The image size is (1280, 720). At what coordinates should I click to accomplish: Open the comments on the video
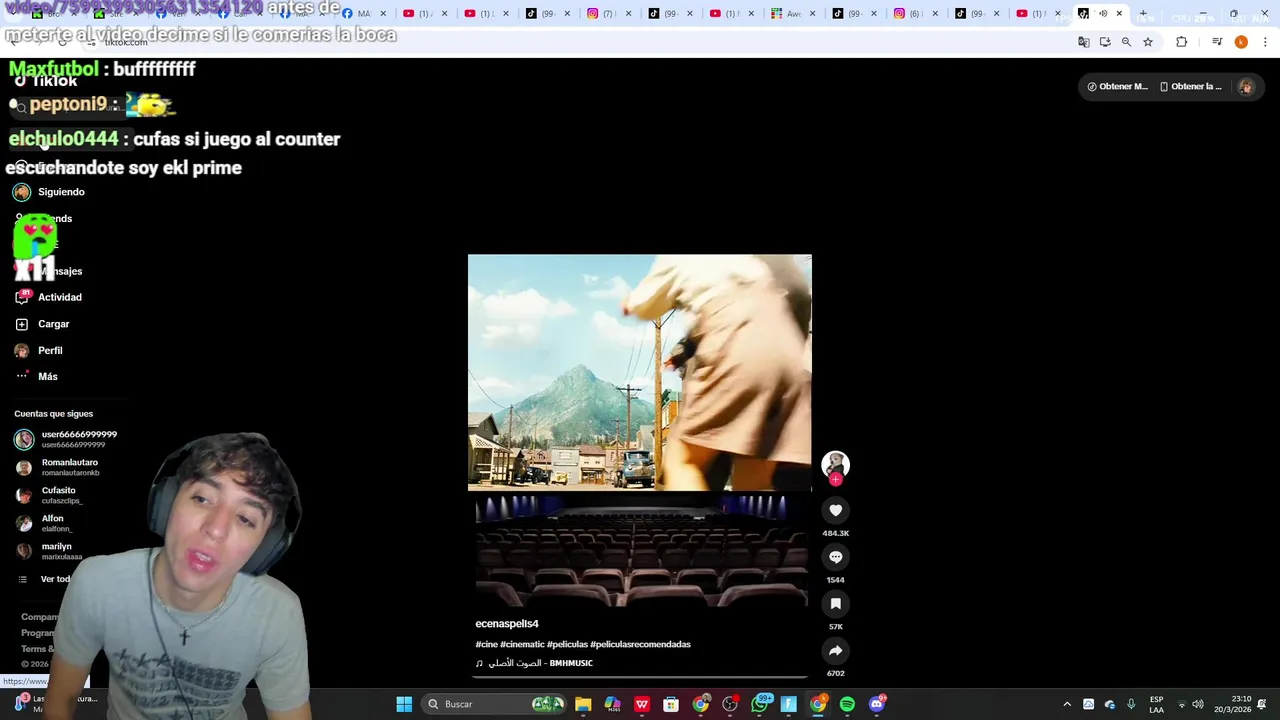click(835, 557)
